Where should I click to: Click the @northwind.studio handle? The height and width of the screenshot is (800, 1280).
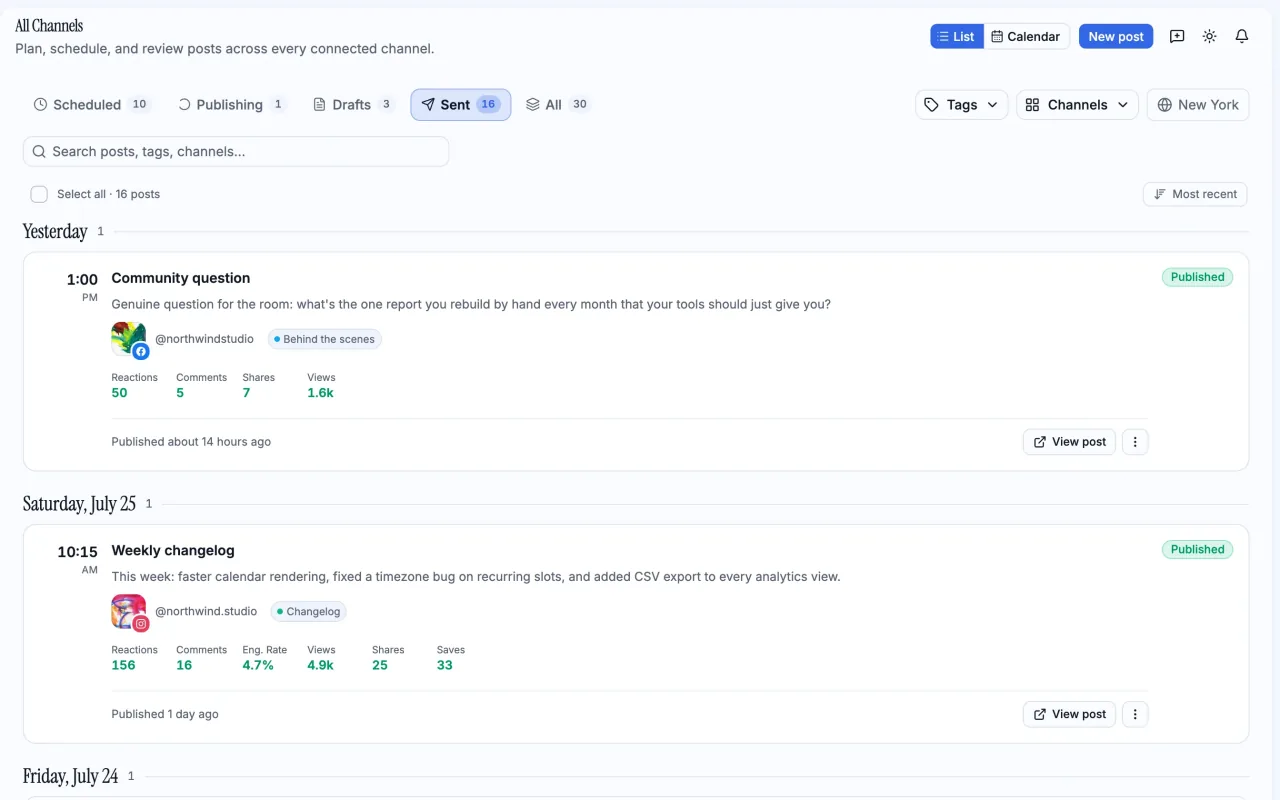[x=206, y=611]
